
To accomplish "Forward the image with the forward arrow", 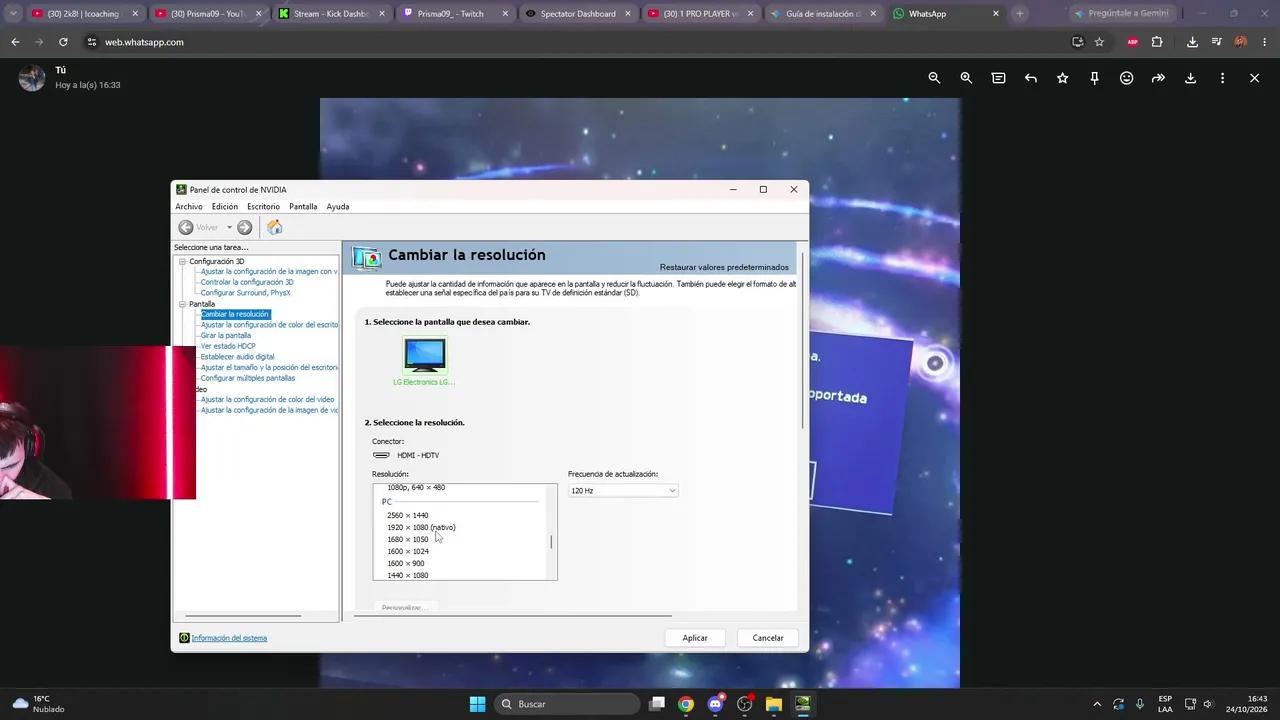I will (x=1158, y=78).
